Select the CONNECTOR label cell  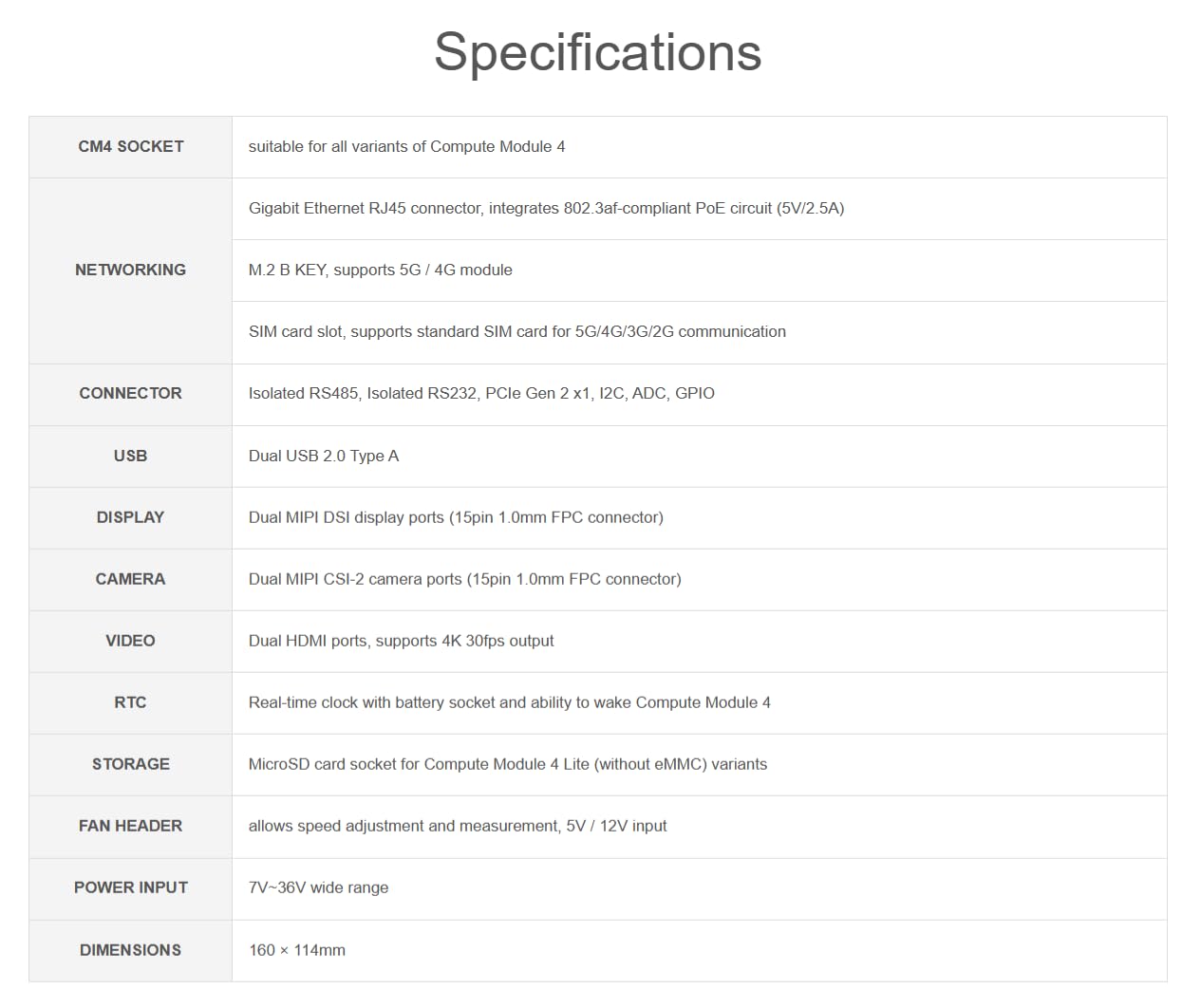tap(131, 393)
